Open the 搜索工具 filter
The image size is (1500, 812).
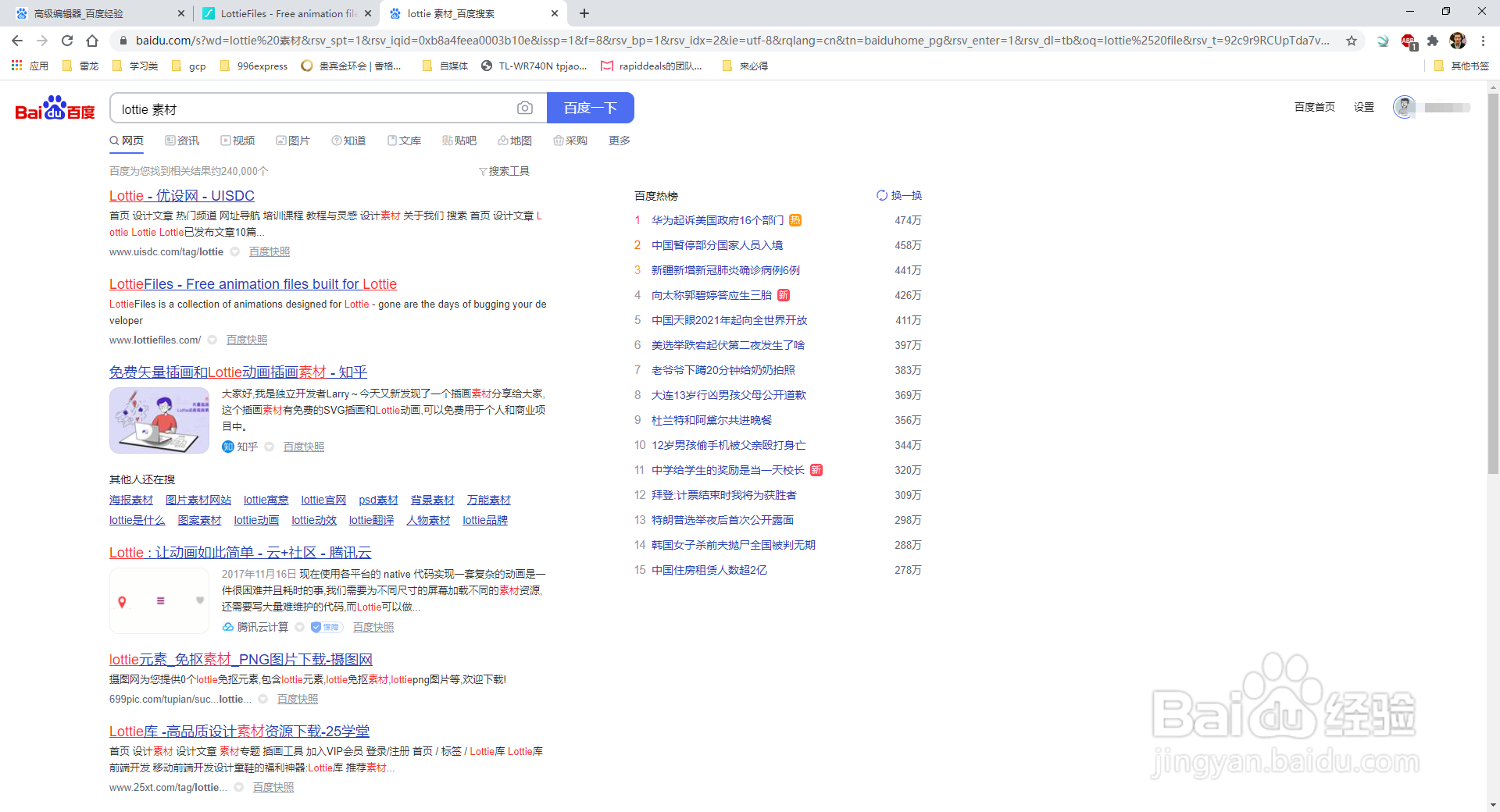[x=504, y=171]
